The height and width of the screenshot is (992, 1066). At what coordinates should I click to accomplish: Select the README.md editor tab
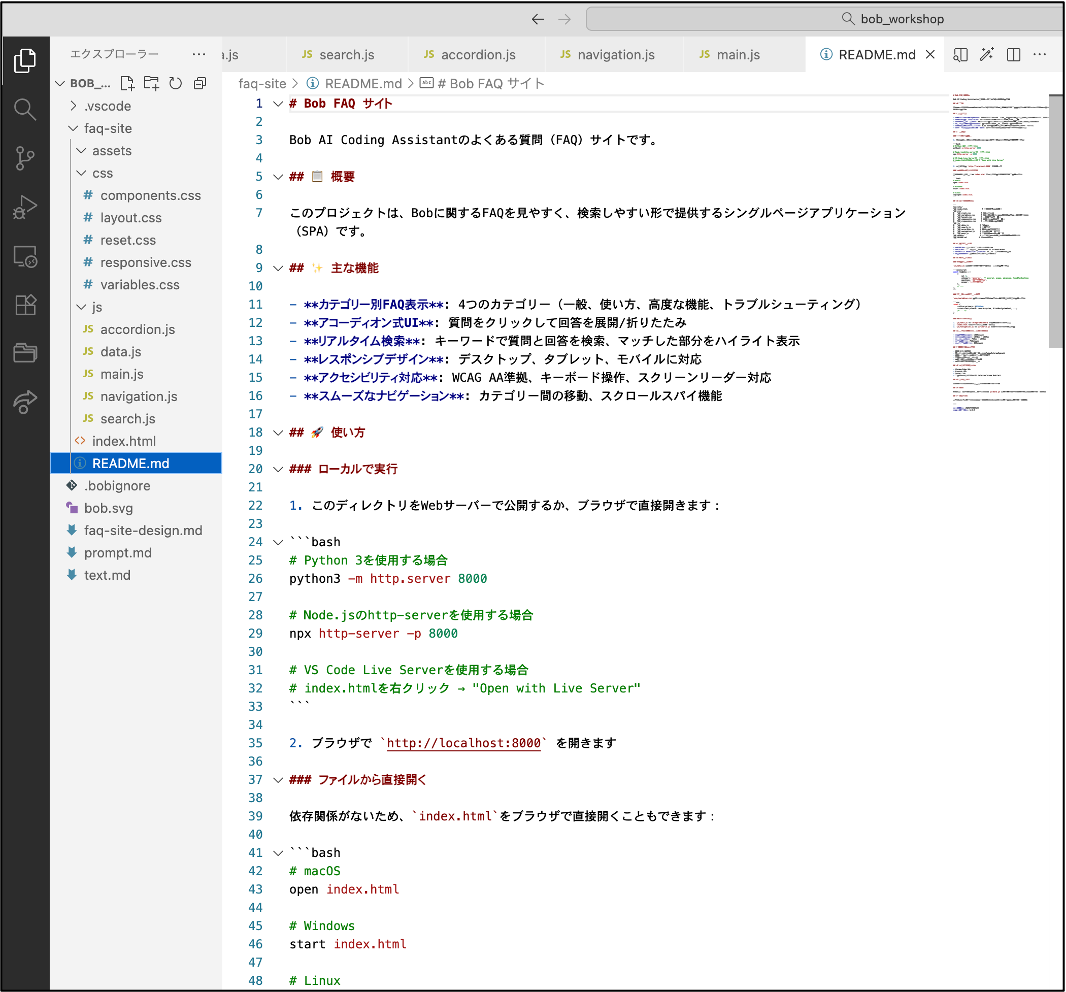coord(876,54)
